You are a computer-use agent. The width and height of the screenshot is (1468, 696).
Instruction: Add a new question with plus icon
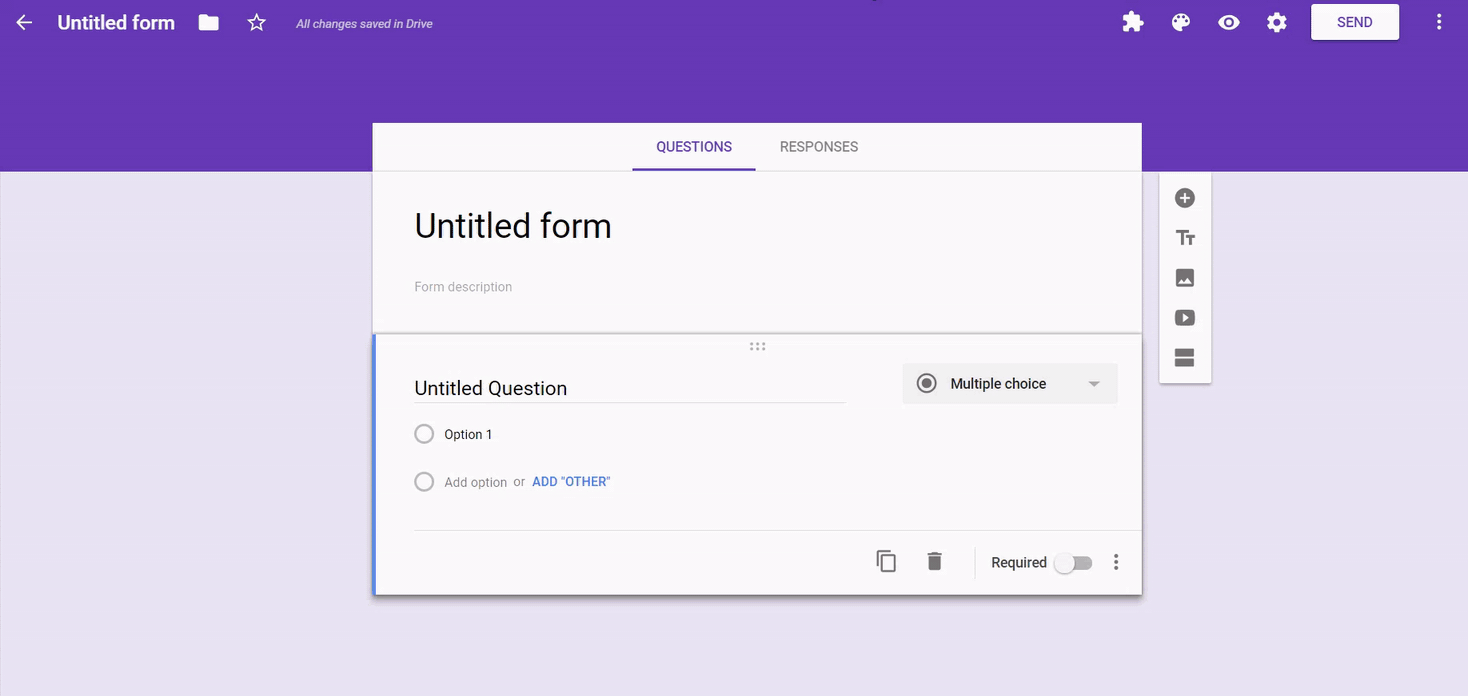click(x=1185, y=198)
